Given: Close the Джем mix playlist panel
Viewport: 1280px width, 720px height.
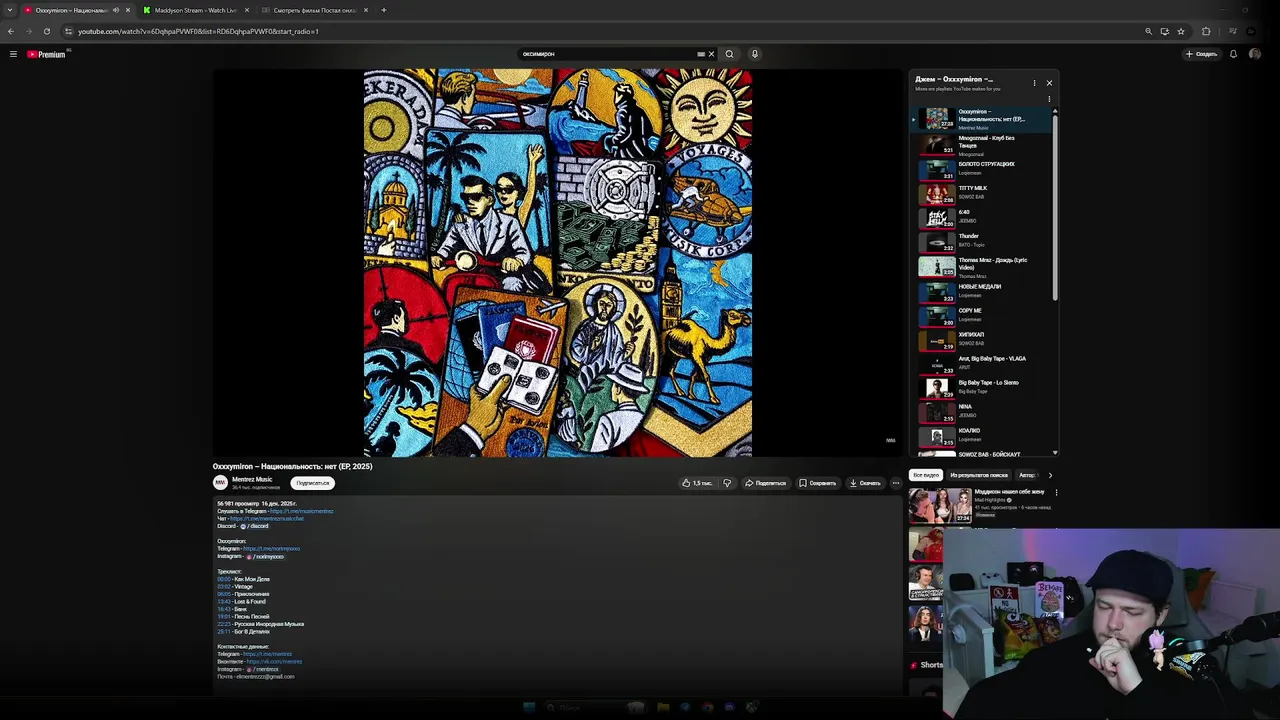Looking at the screenshot, I should click(x=1049, y=83).
